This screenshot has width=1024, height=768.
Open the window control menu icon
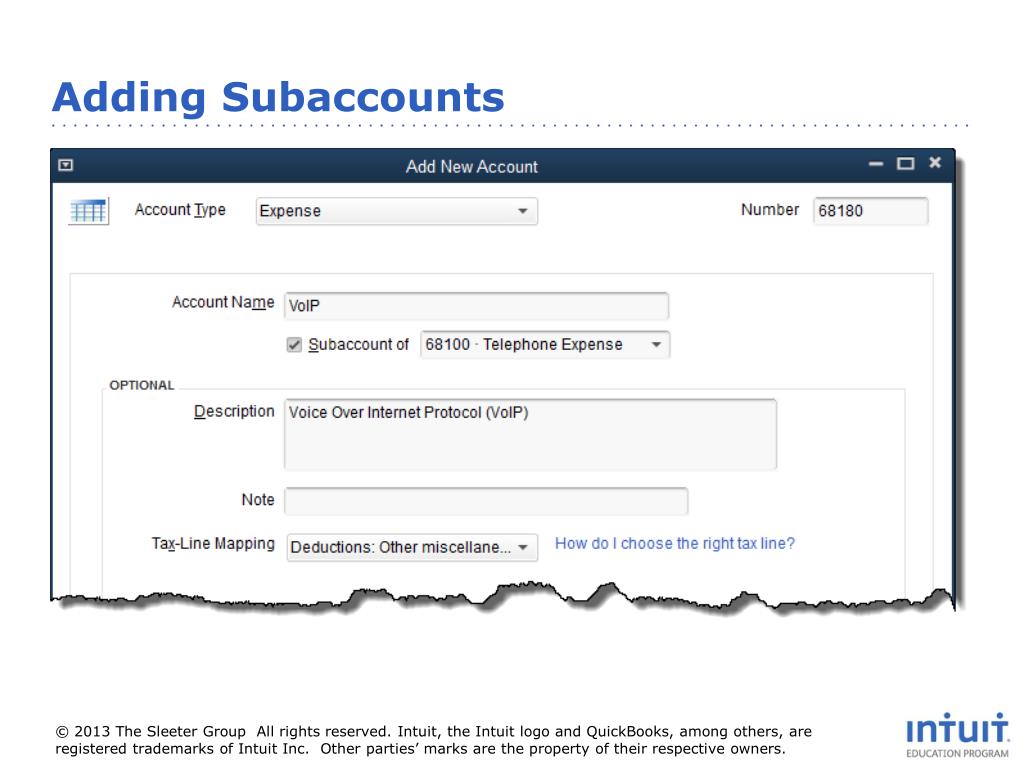66,165
